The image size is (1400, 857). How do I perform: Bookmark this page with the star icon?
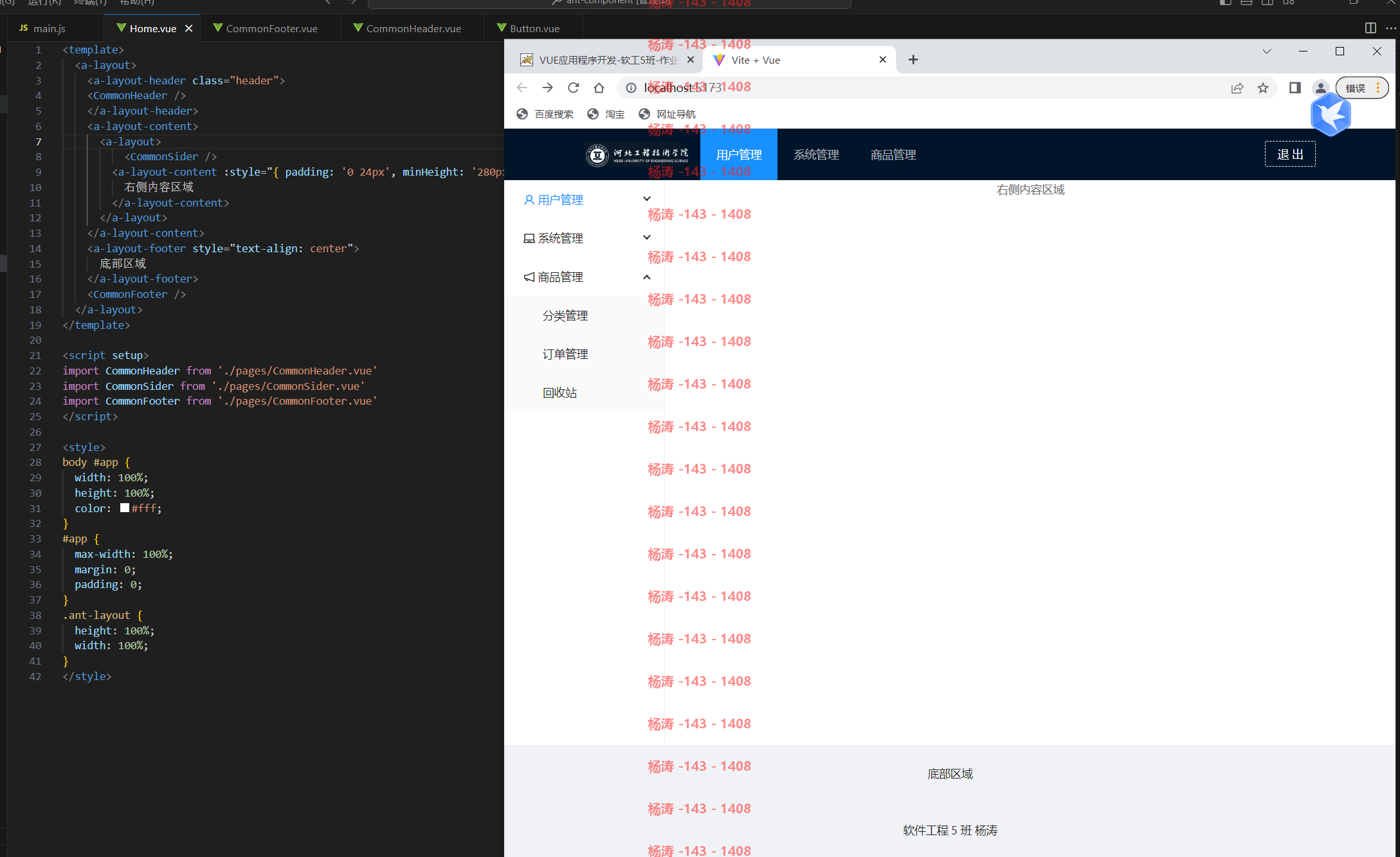(1263, 88)
